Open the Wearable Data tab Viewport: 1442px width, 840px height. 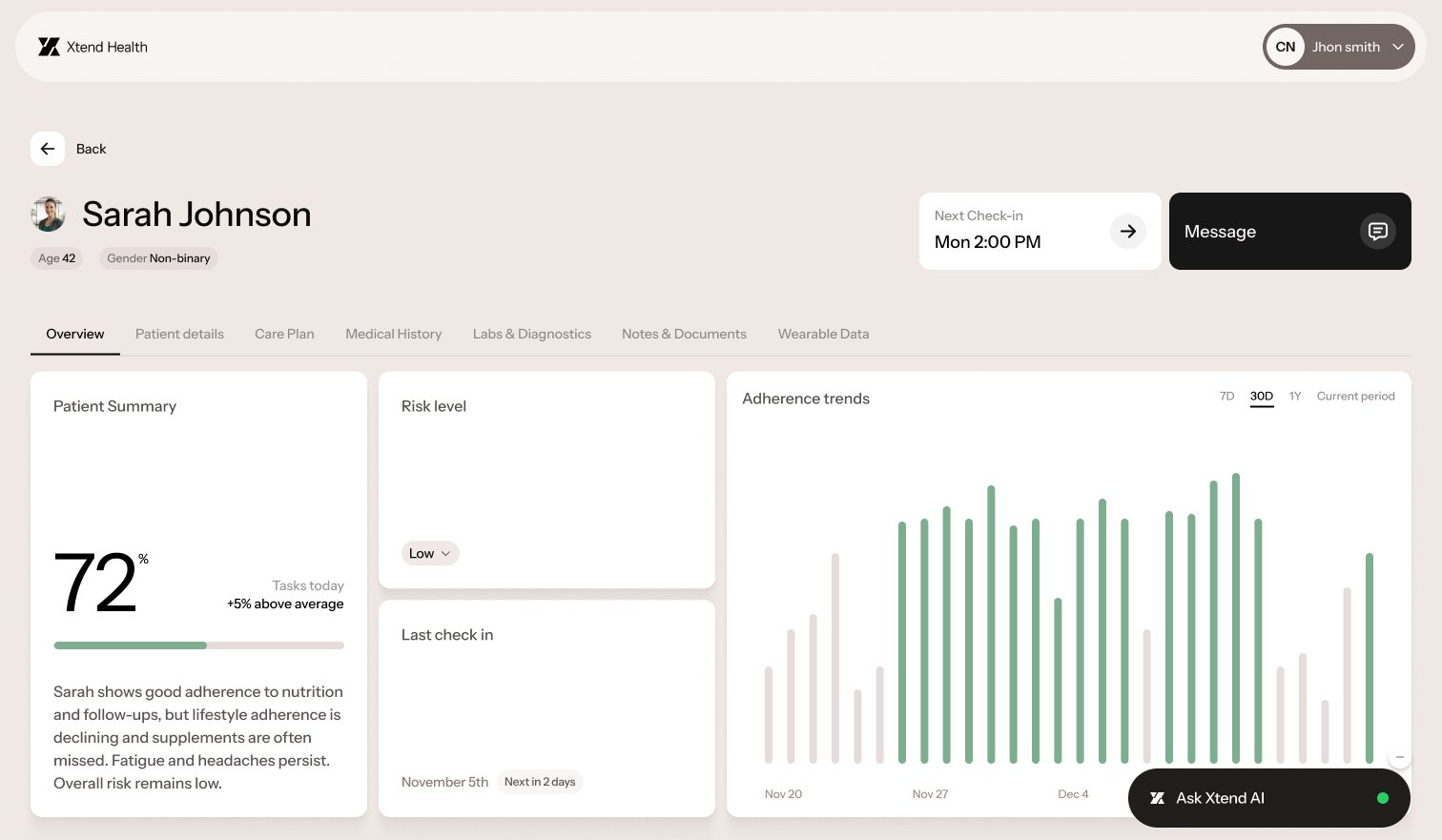click(x=823, y=334)
